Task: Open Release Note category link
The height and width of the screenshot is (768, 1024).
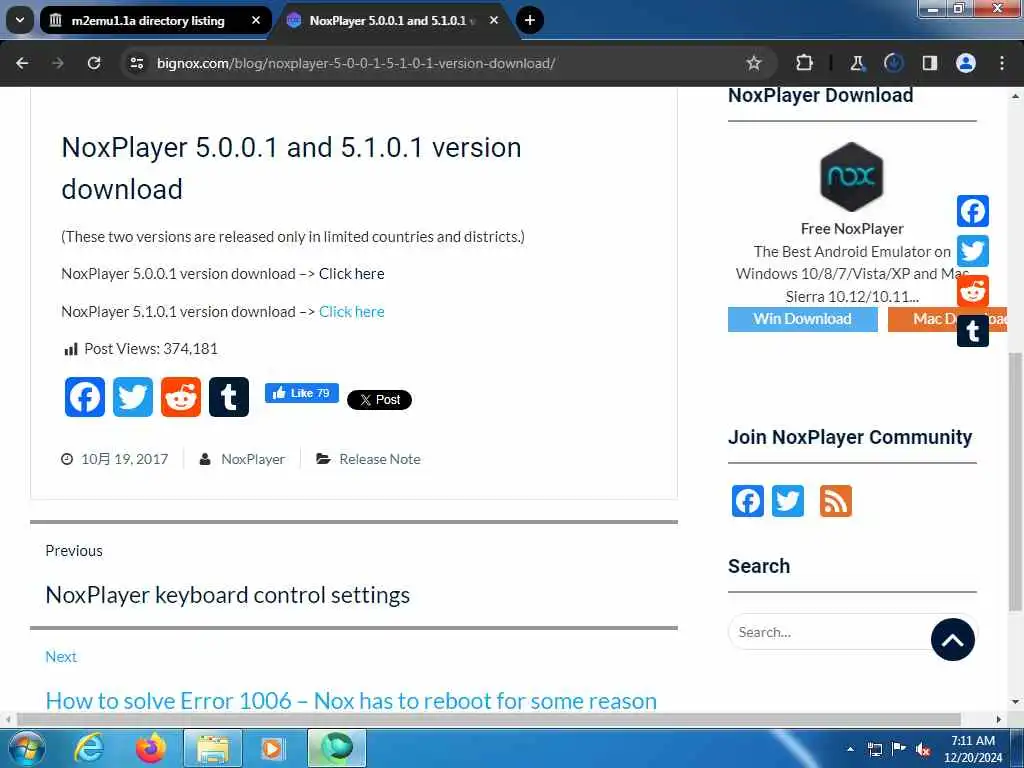Action: tap(379, 459)
